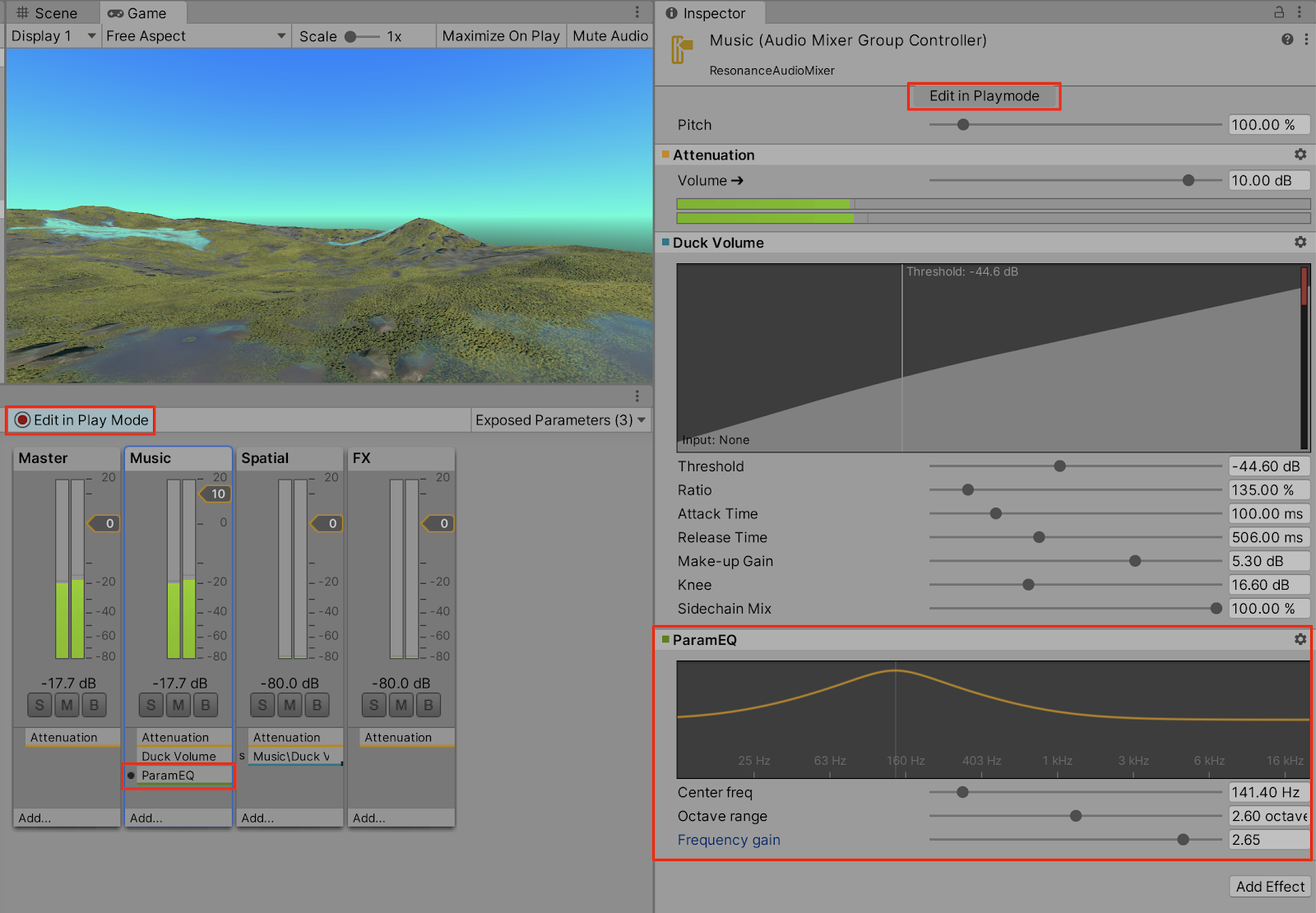Open the Inspector component kebab menu
The height and width of the screenshot is (913, 1316).
coord(1305,39)
